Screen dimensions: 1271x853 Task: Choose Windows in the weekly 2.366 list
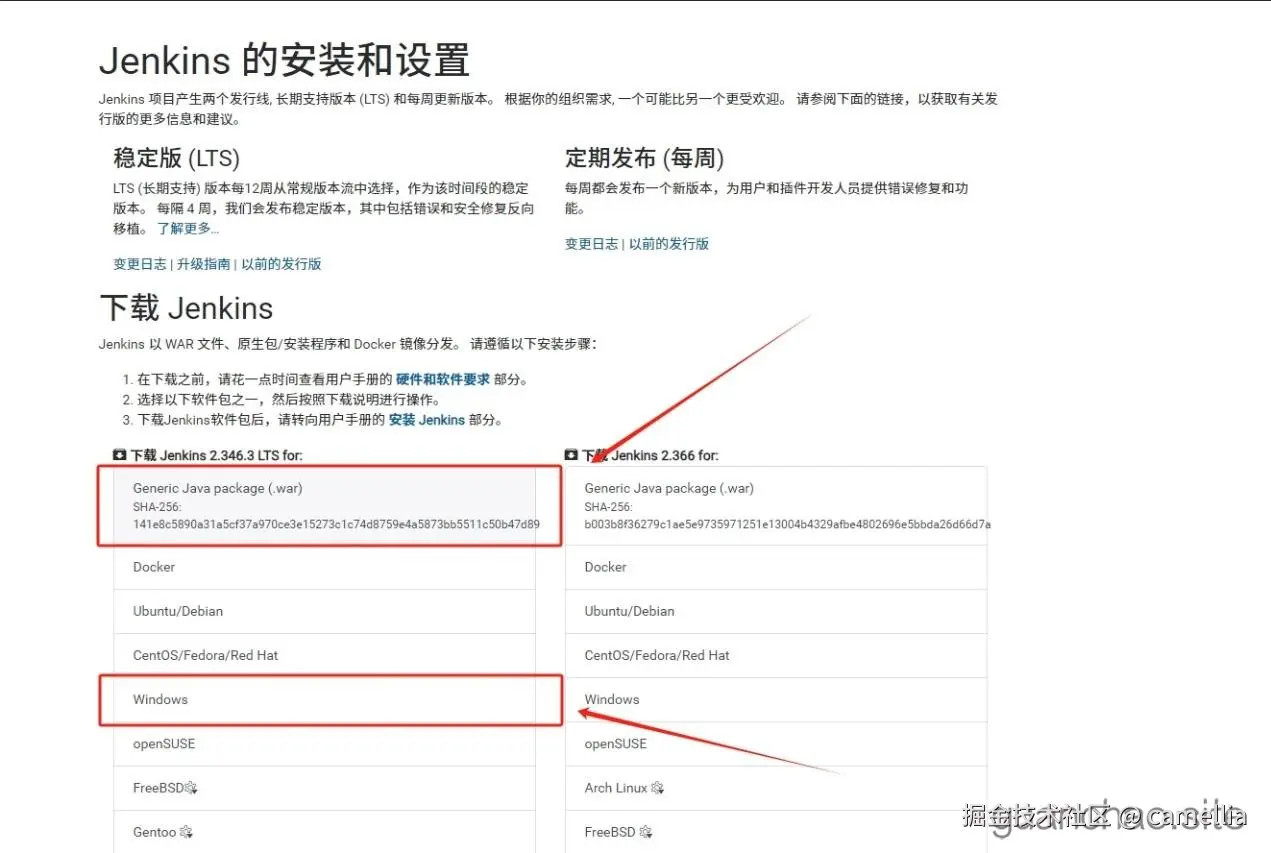coord(776,699)
